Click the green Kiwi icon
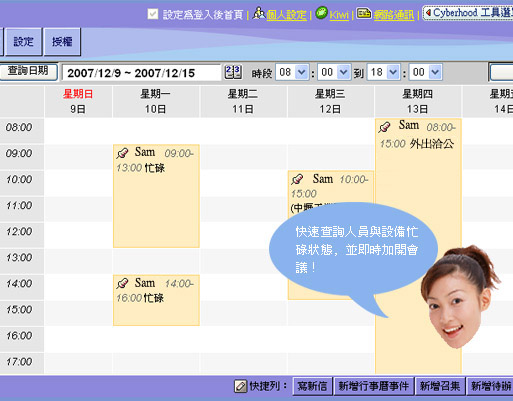The height and width of the screenshot is (401, 513). point(321,13)
